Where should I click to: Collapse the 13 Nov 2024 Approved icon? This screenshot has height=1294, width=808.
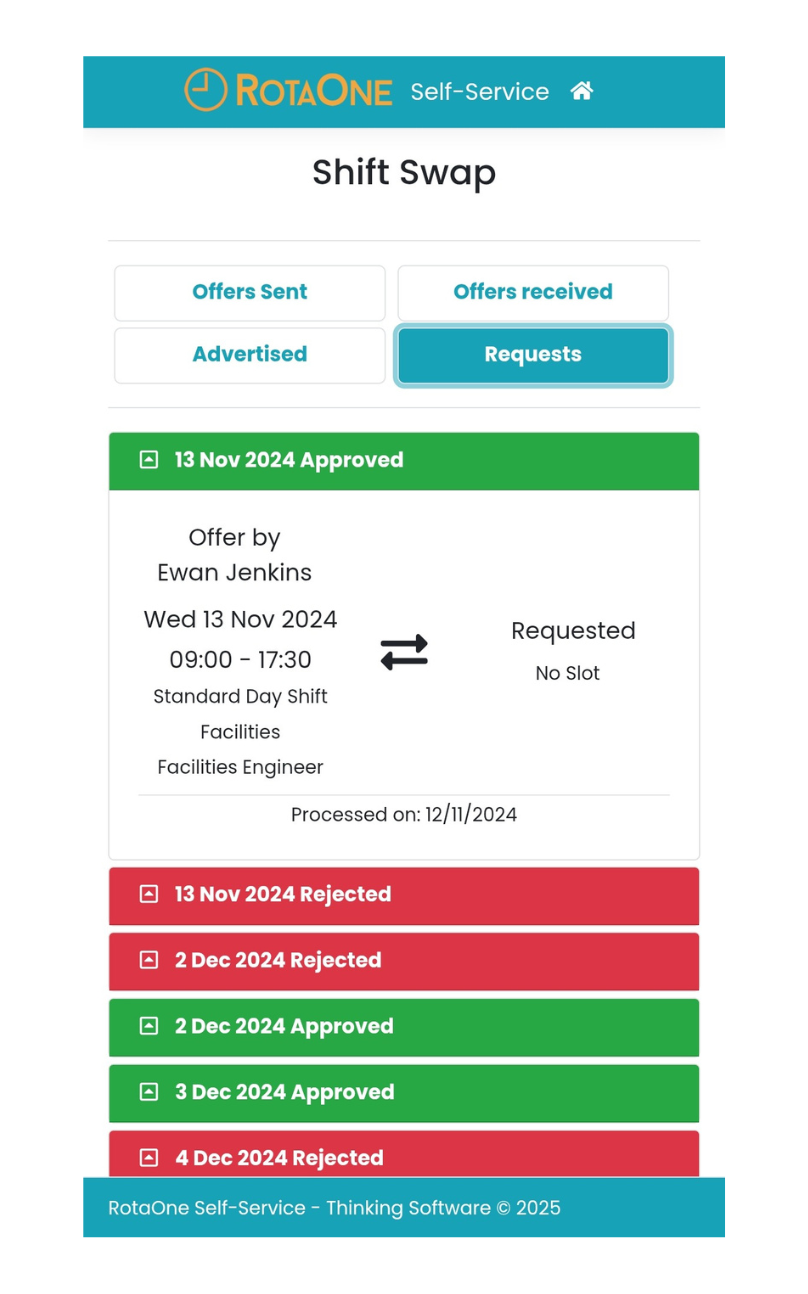pyautogui.click(x=149, y=460)
